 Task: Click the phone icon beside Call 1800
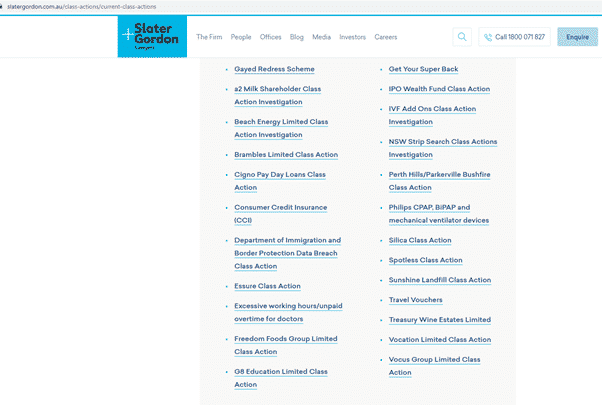click(x=488, y=37)
